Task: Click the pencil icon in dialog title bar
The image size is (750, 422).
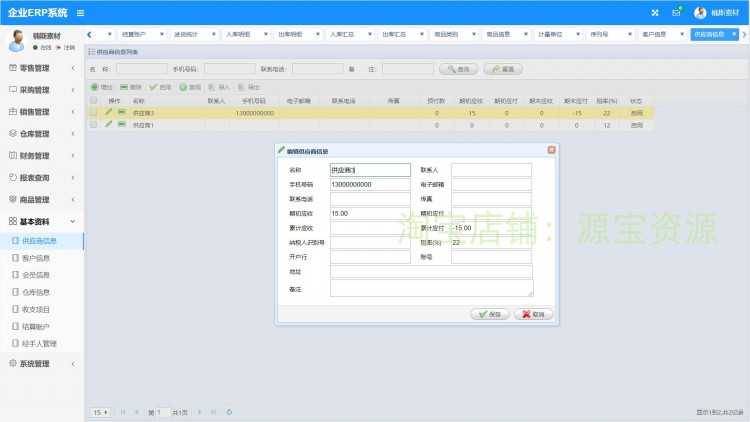Action: tap(281, 150)
